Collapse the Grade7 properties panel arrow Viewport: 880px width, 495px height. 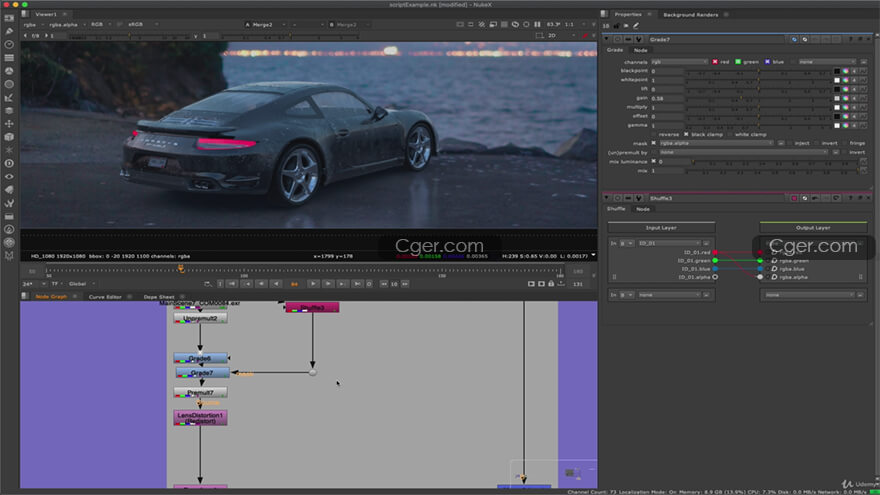tap(606, 39)
